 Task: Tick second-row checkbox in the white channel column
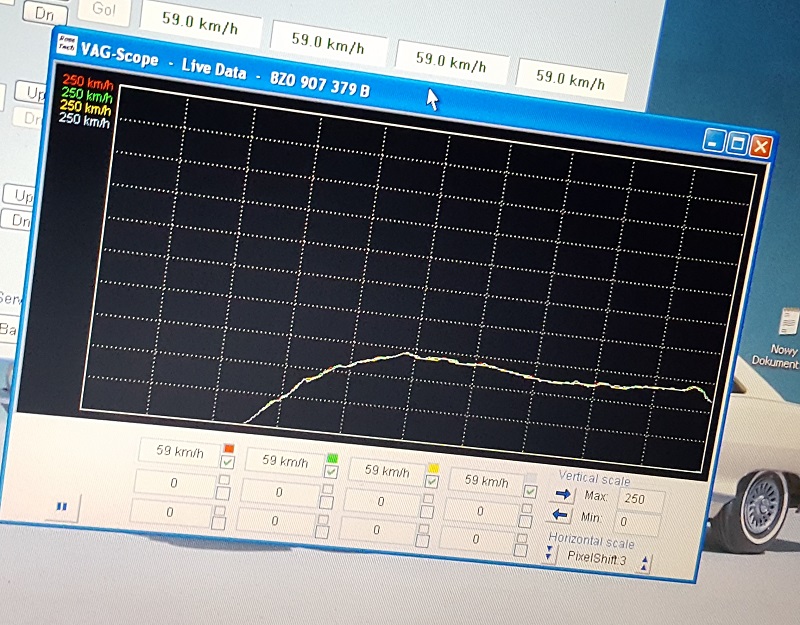526,521
